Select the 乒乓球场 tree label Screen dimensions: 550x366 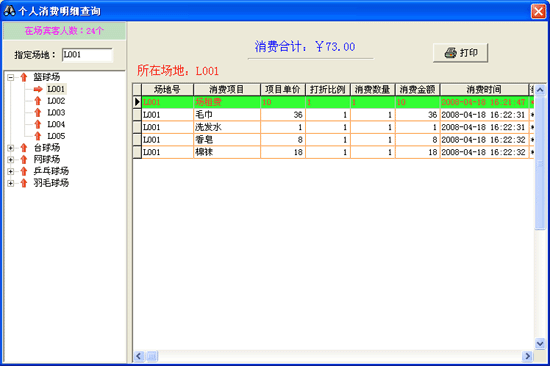pyautogui.click(x=51, y=171)
